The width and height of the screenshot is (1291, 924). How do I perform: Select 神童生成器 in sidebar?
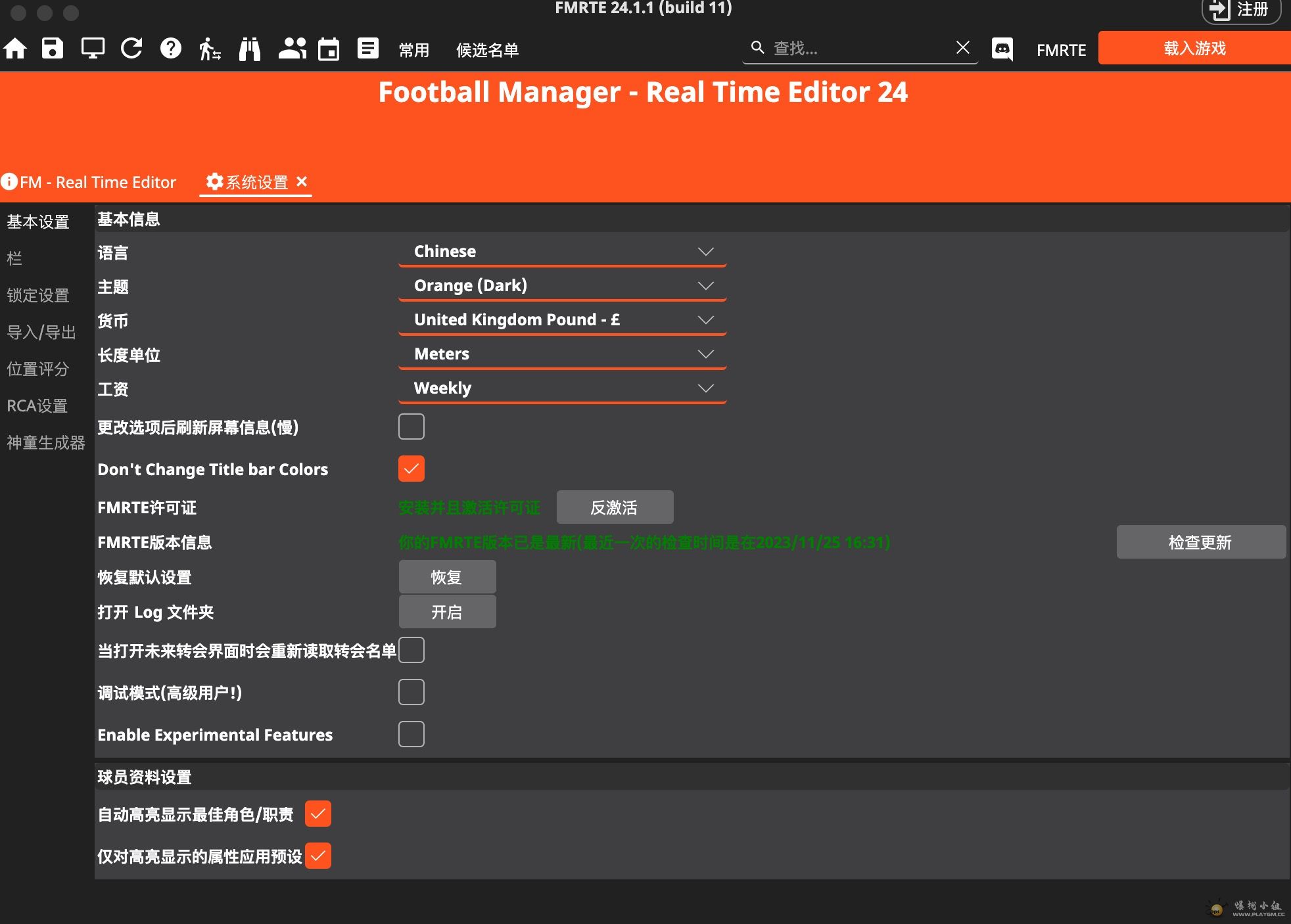pyautogui.click(x=46, y=442)
